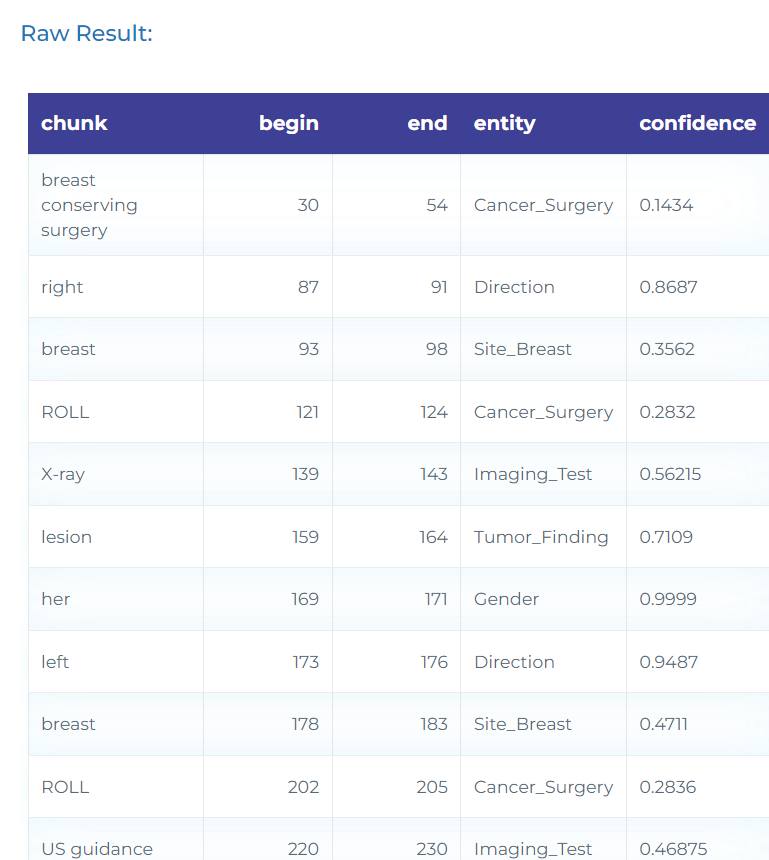Click confidence value 0.3562
Screen dimensions: 769x860
667,349
